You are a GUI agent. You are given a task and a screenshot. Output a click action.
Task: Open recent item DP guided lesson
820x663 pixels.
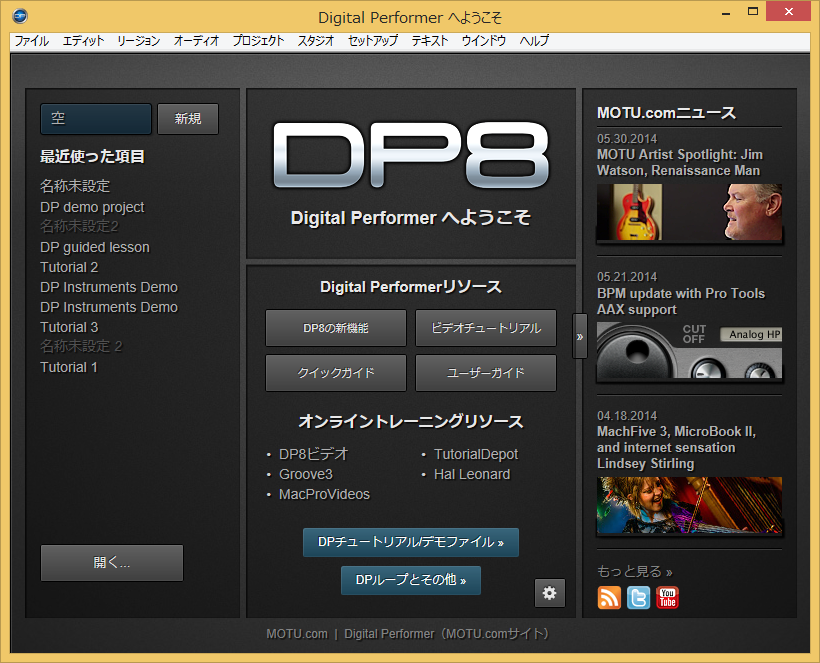tap(95, 247)
